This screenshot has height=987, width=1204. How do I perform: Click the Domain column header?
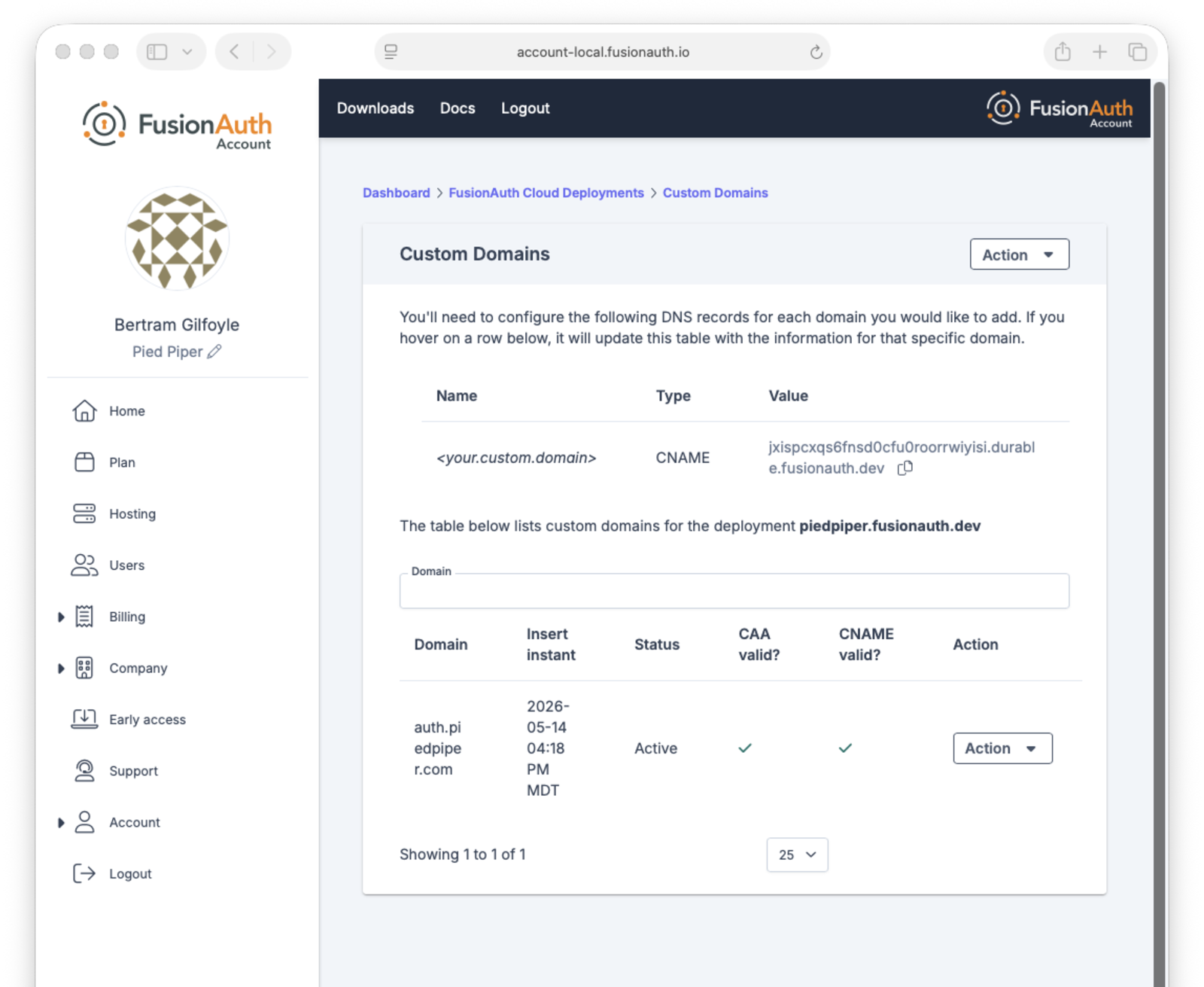click(441, 644)
